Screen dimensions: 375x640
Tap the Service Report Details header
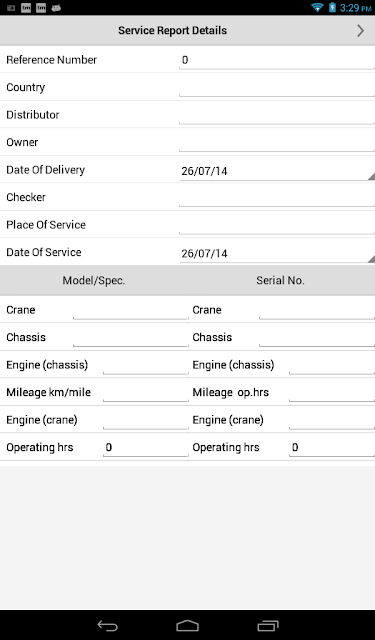click(x=173, y=31)
